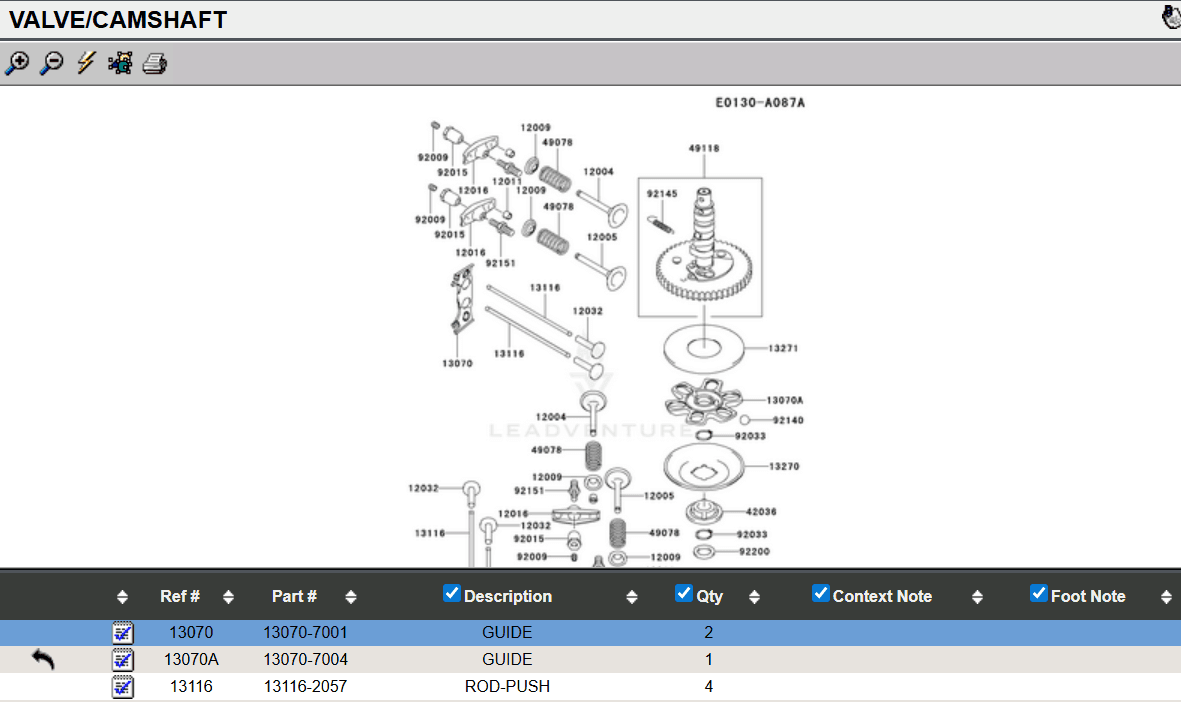Toggle the Qty column checkbox
This screenshot has width=1181, height=702.
[684, 593]
